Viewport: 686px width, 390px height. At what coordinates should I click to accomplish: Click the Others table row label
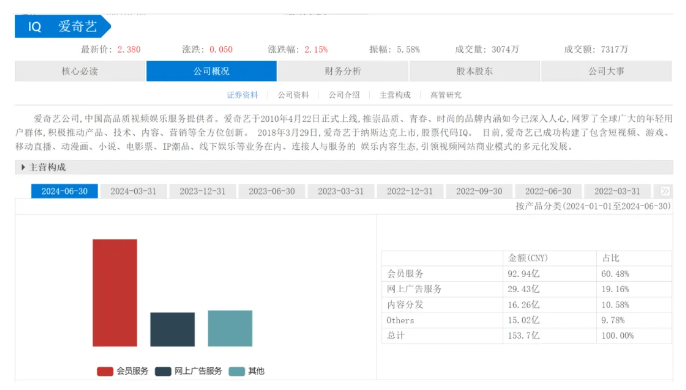coord(400,320)
